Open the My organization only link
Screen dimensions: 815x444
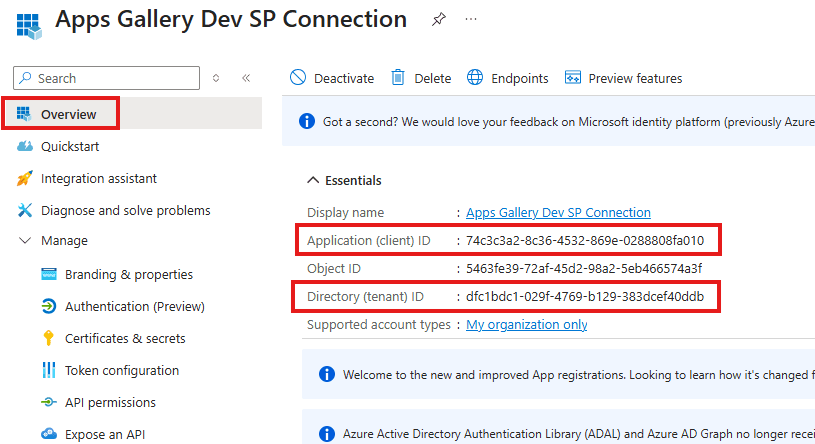(527, 324)
